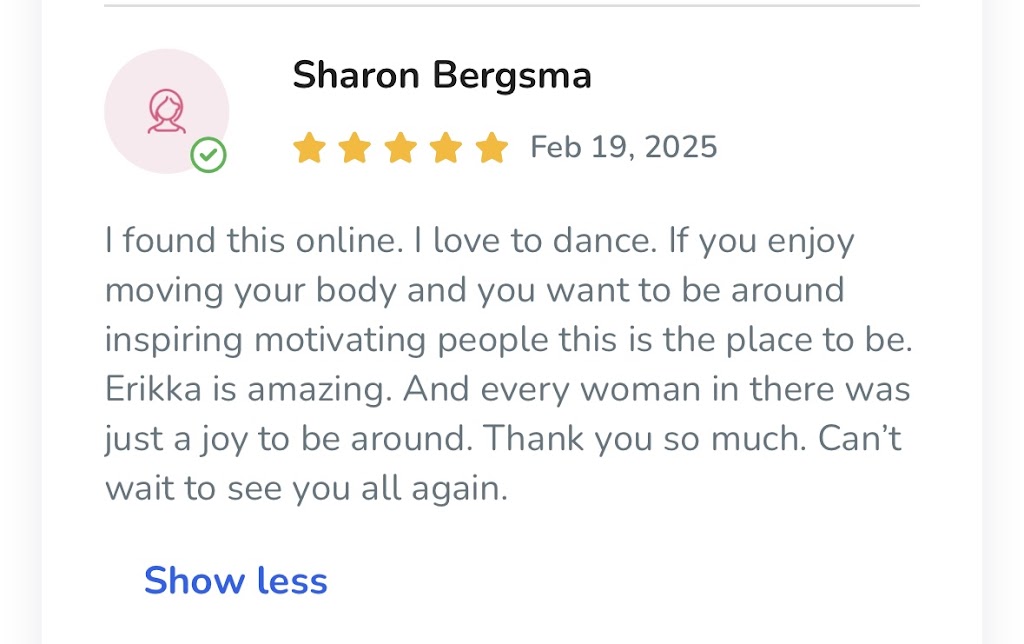Click the first rating star
1024x644 pixels.
pyautogui.click(x=309, y=148)
